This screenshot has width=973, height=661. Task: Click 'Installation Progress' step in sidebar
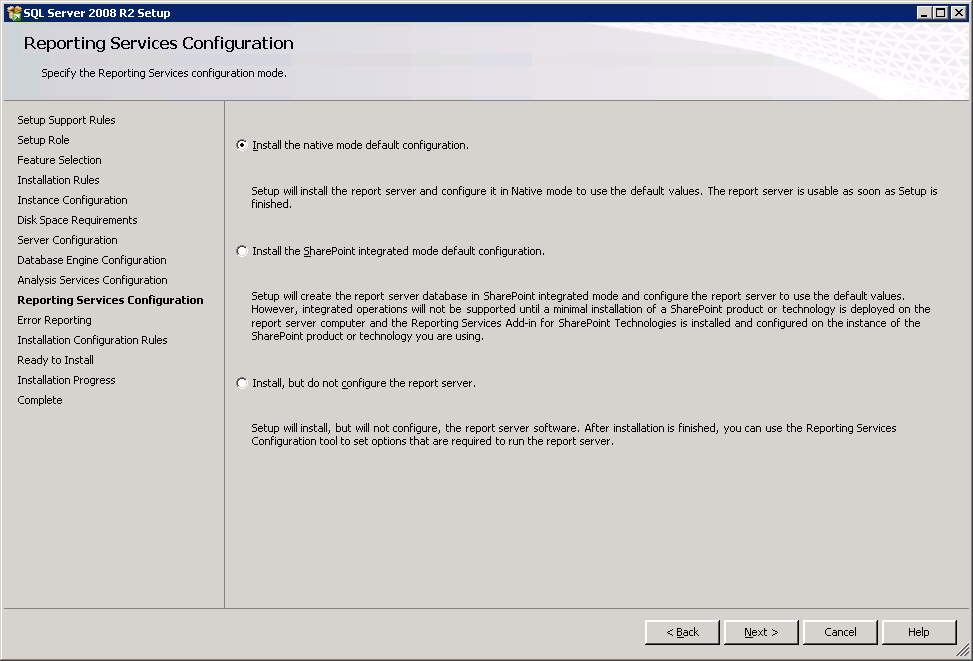[66, 380]
